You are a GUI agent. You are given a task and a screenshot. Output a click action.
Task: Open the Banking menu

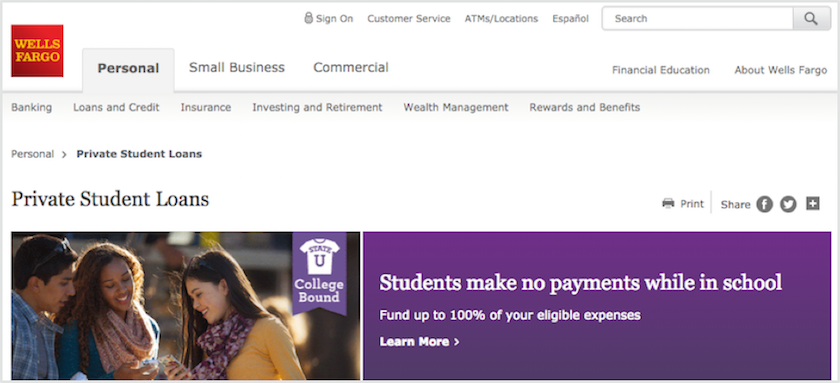pos(32,107)
